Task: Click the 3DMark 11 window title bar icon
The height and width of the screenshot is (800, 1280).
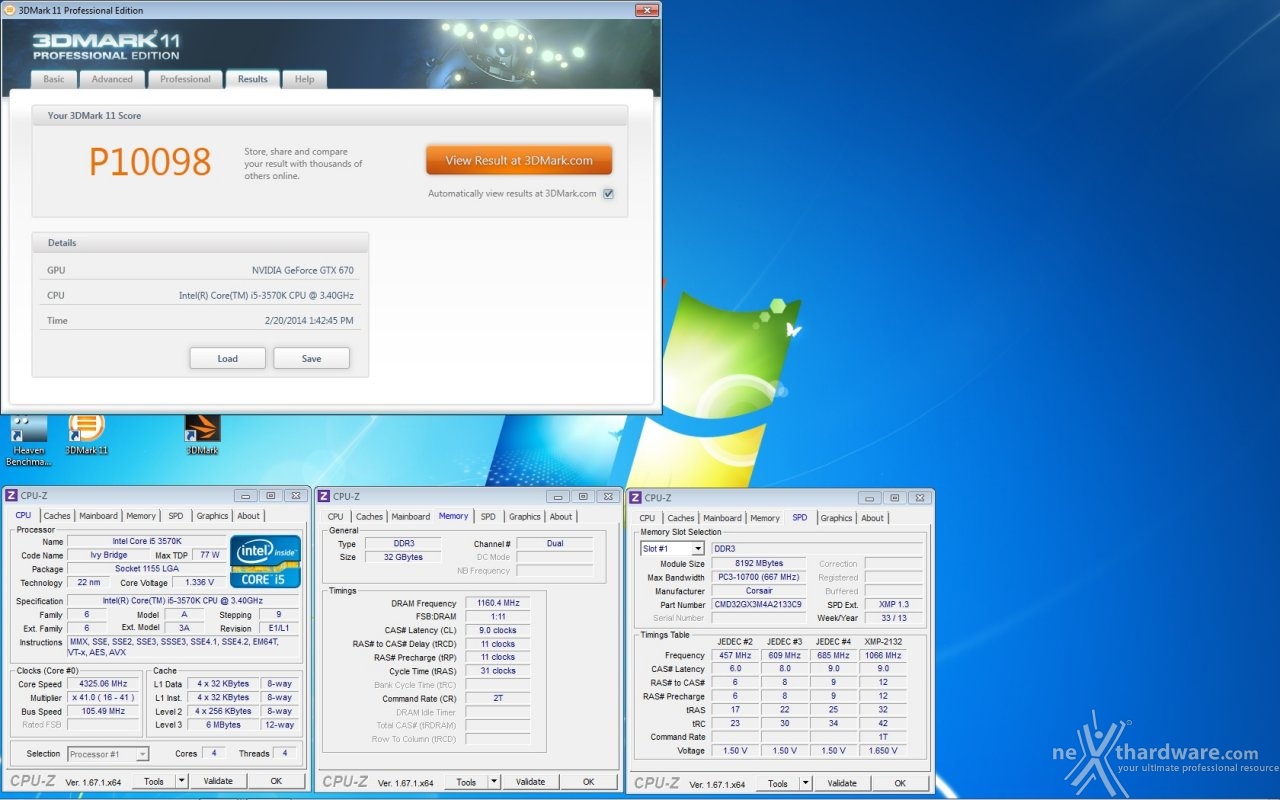Action: pos(10,10)
